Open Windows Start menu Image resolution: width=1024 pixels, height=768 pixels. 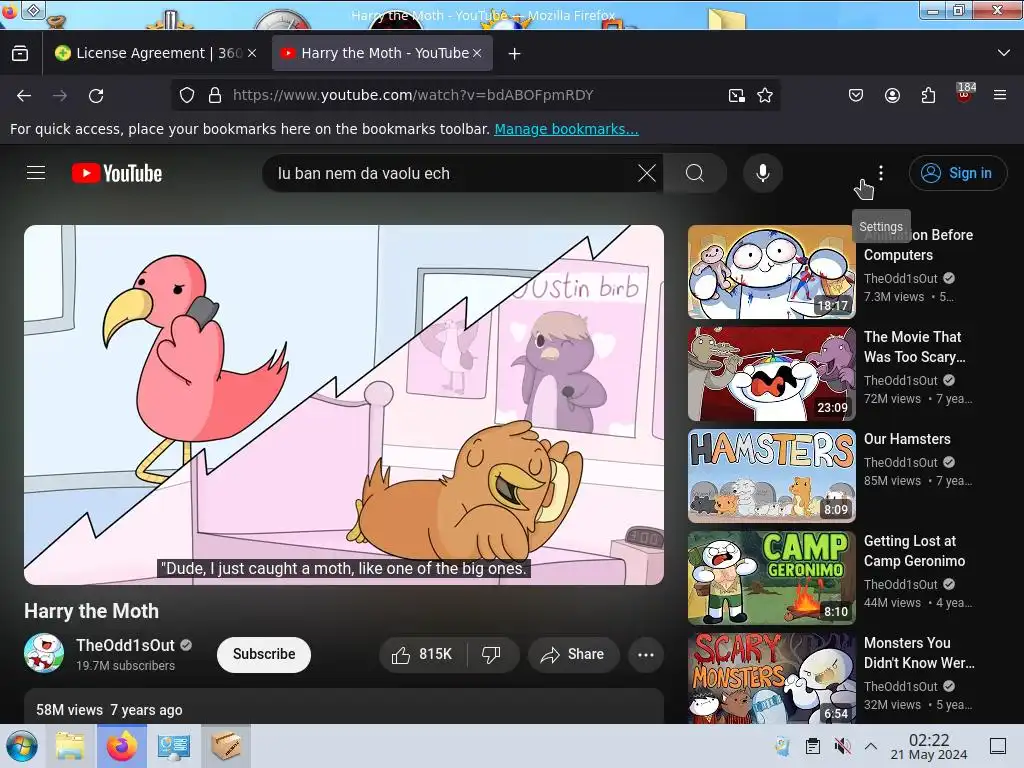pyautogui.click(x=22, y=746)
